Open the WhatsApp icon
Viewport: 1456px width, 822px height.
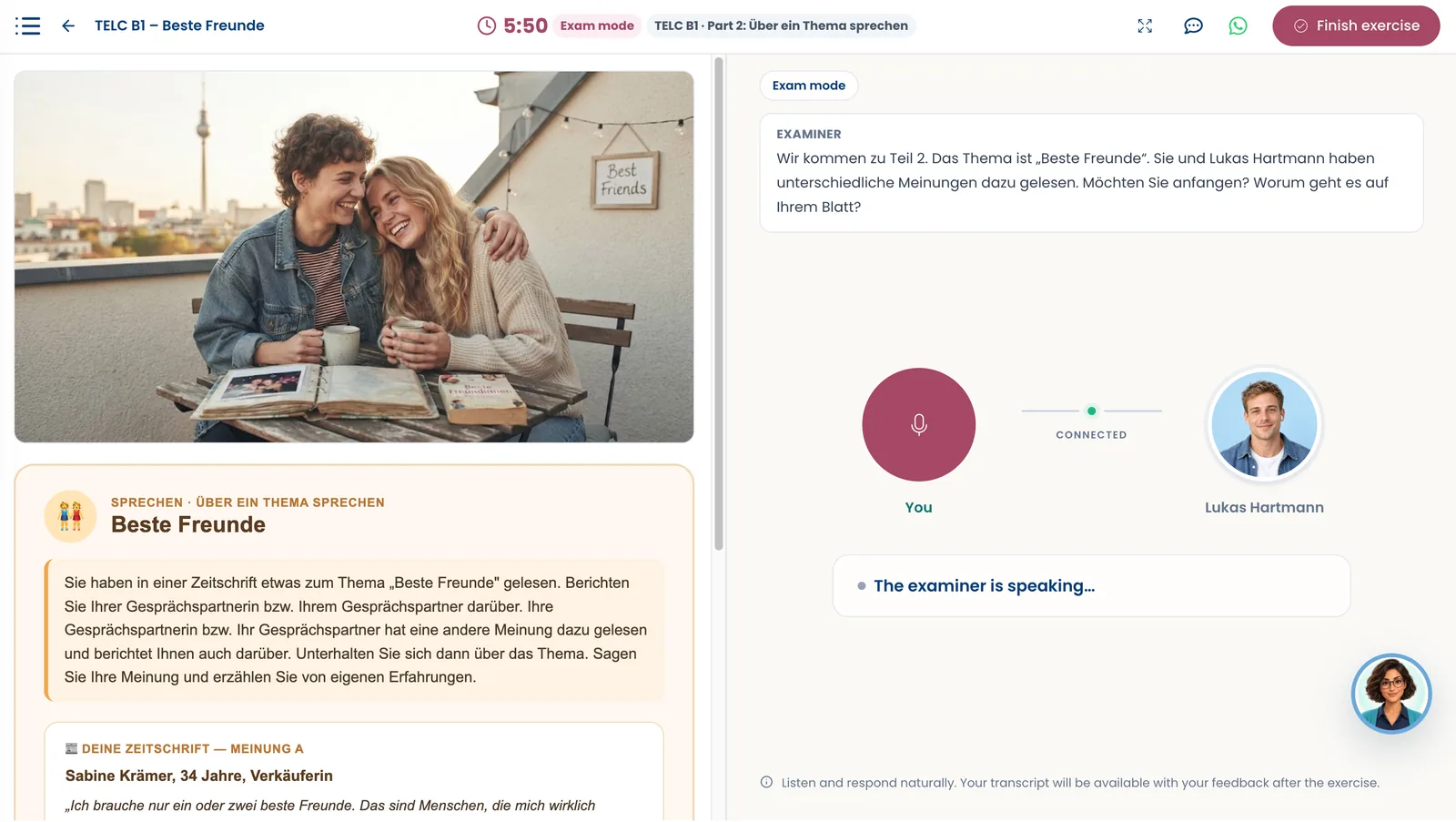tap(1238, 25)
